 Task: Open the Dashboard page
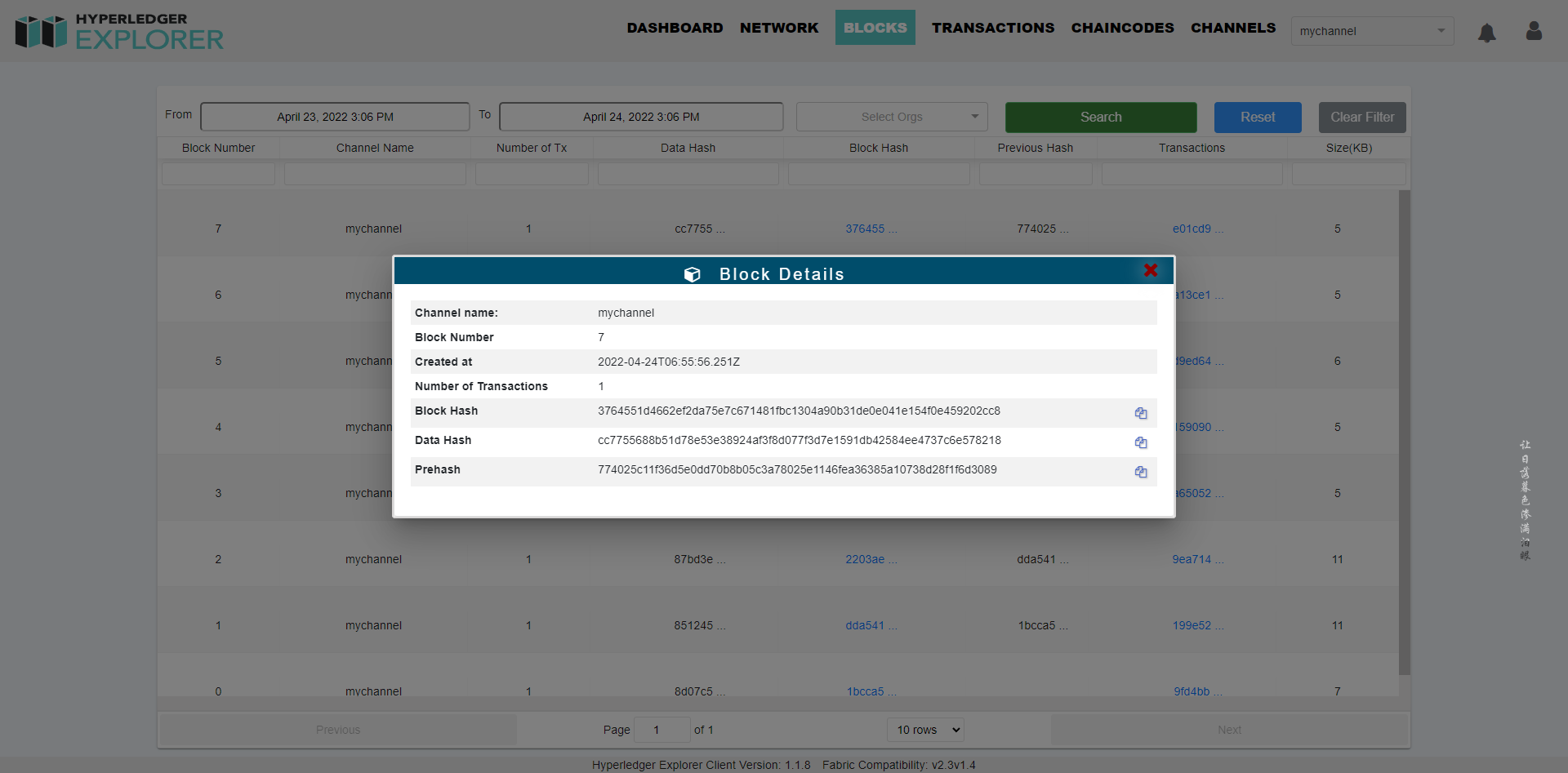click(675, 28)
